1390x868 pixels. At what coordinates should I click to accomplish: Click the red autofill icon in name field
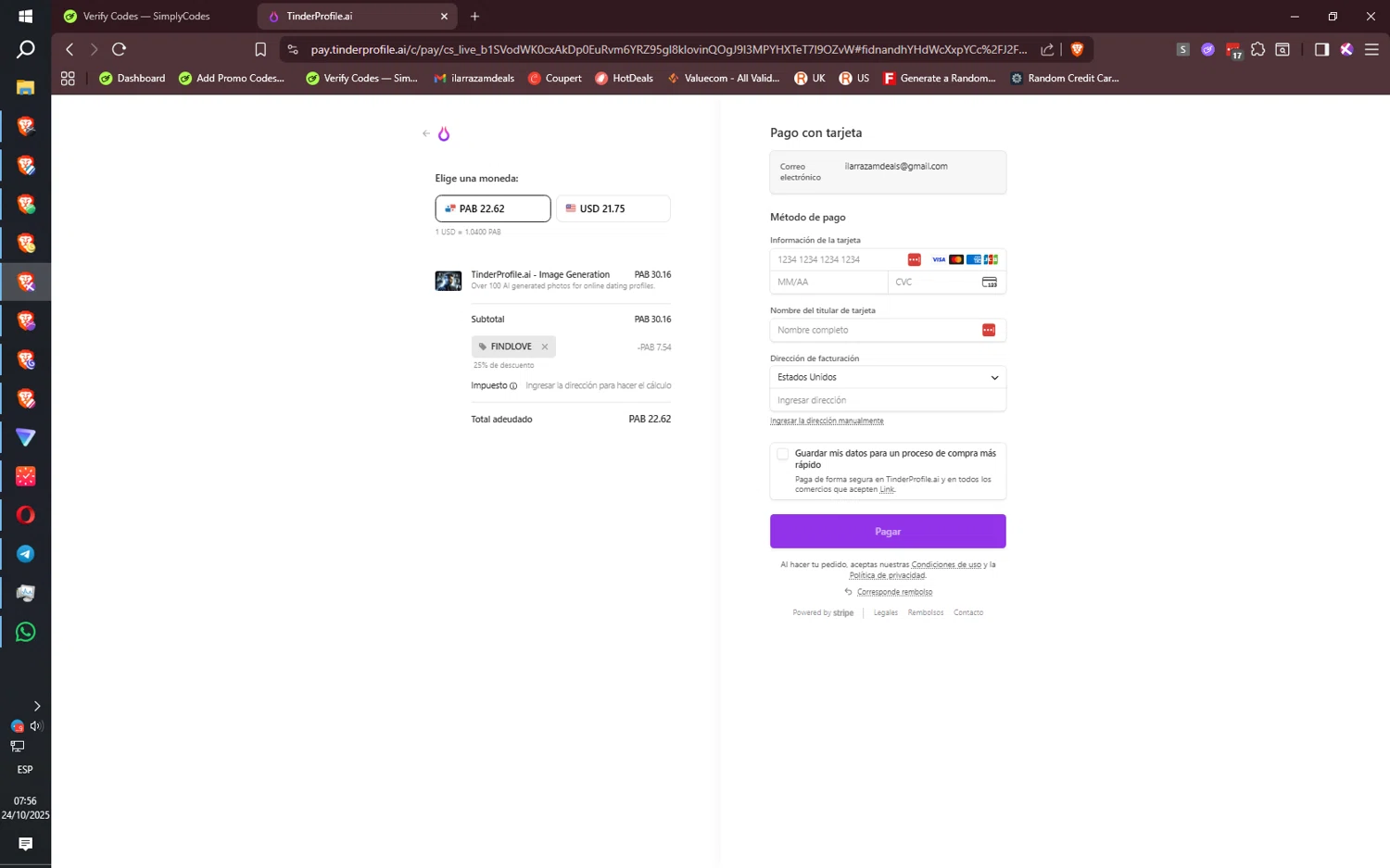989,330
